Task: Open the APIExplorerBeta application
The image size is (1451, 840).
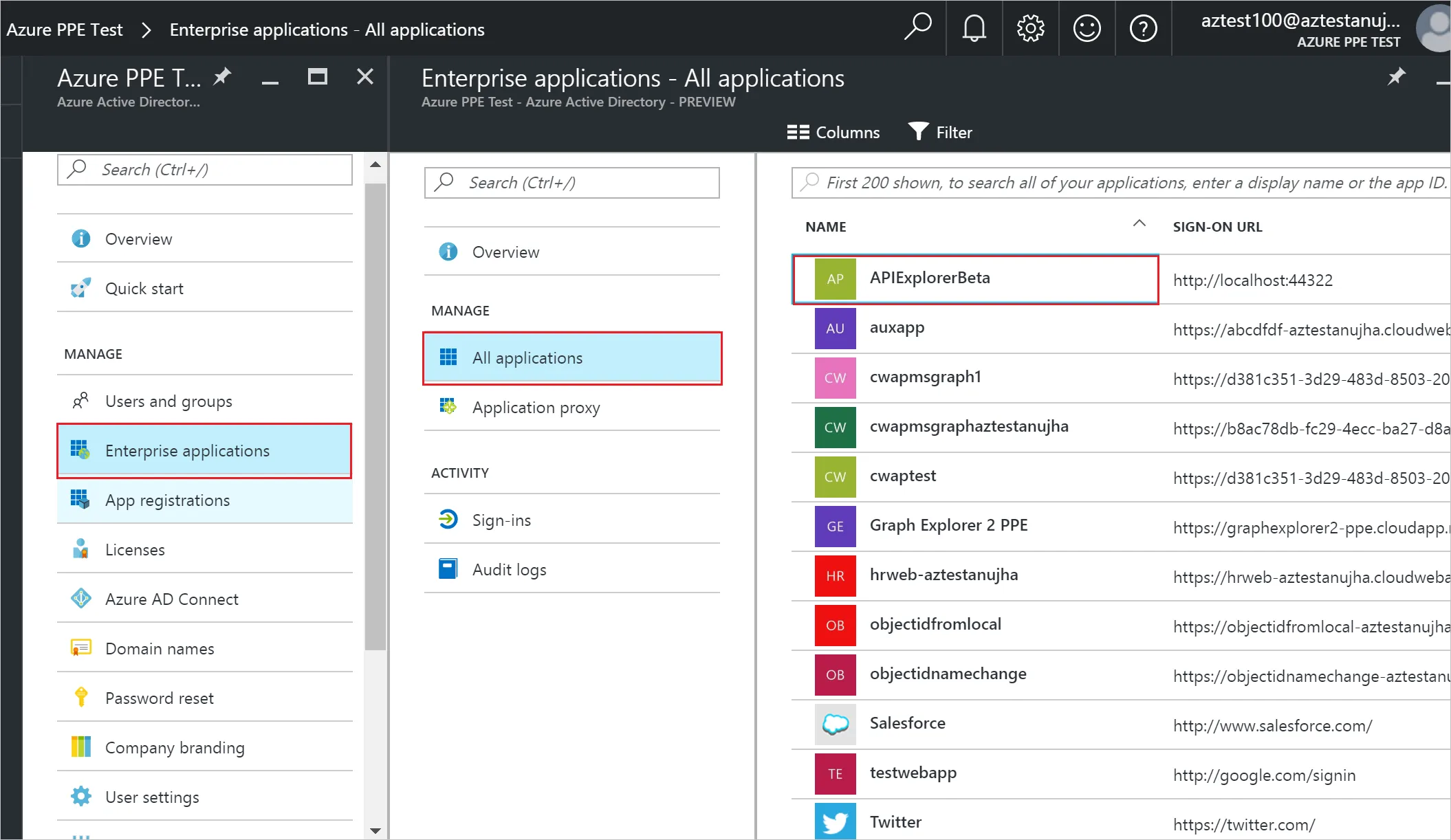Action: click(930, 278)
